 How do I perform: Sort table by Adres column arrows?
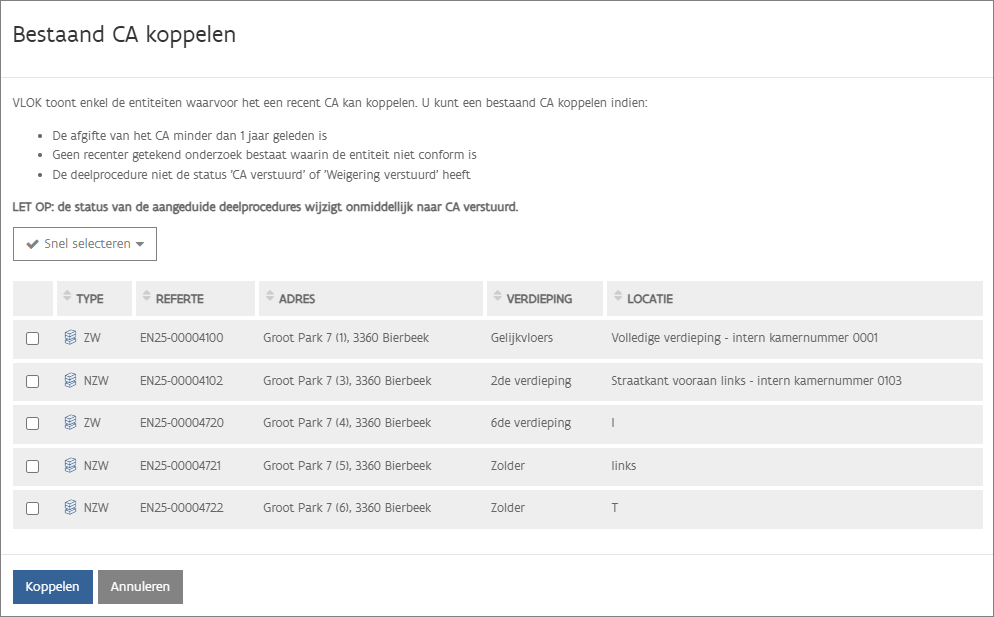click(271, 297)
